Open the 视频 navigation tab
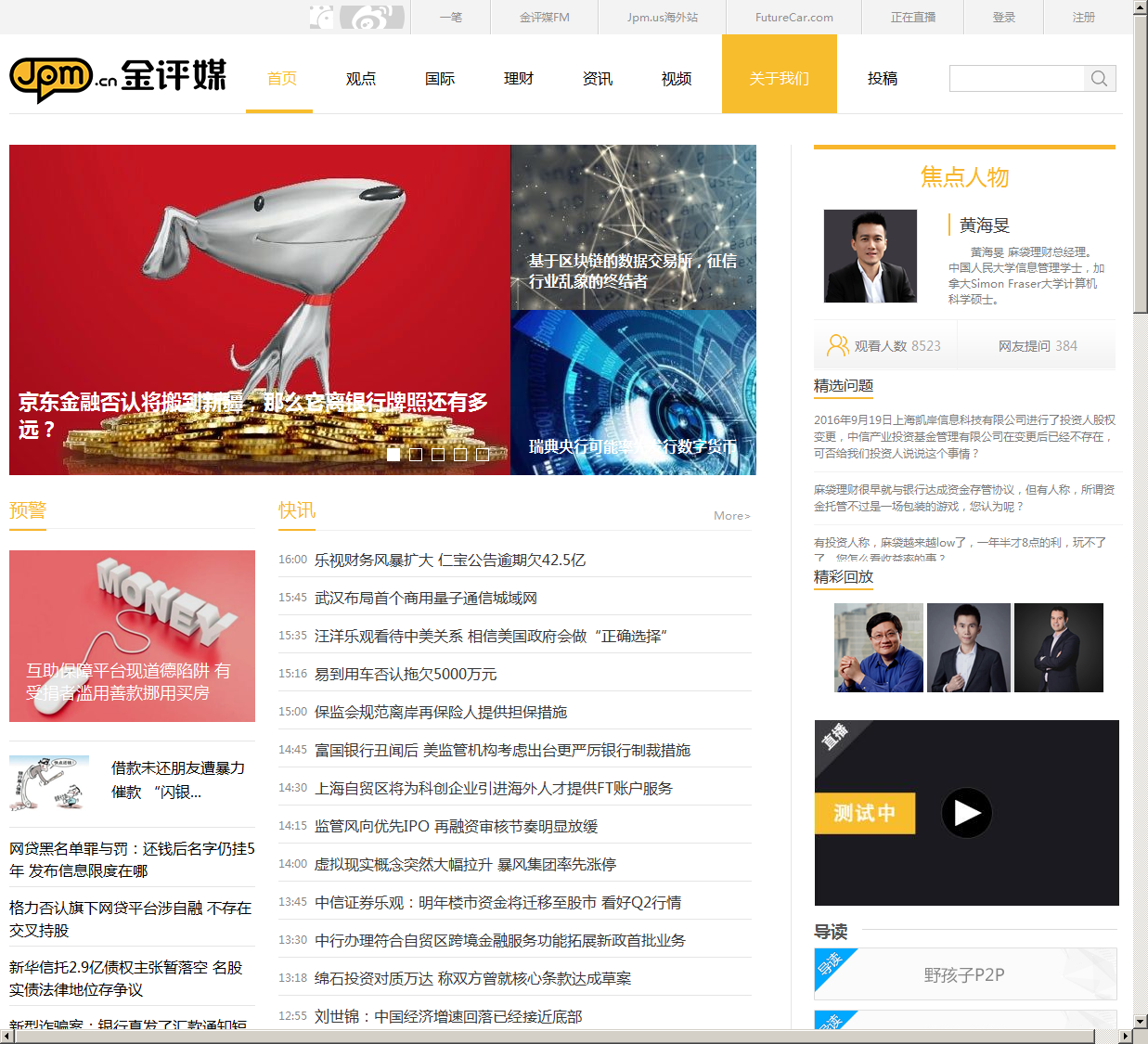The image size is (1148, 1044). pyautogui.click(x=677, y=79)
